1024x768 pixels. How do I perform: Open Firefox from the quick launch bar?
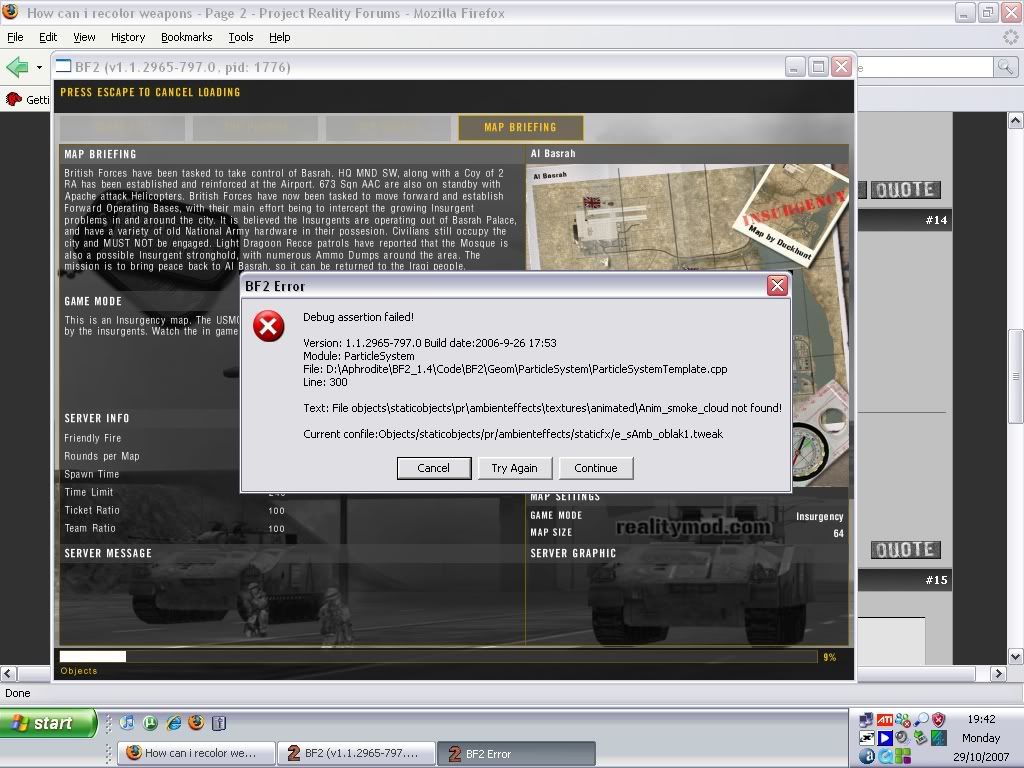tap(196, 722)
